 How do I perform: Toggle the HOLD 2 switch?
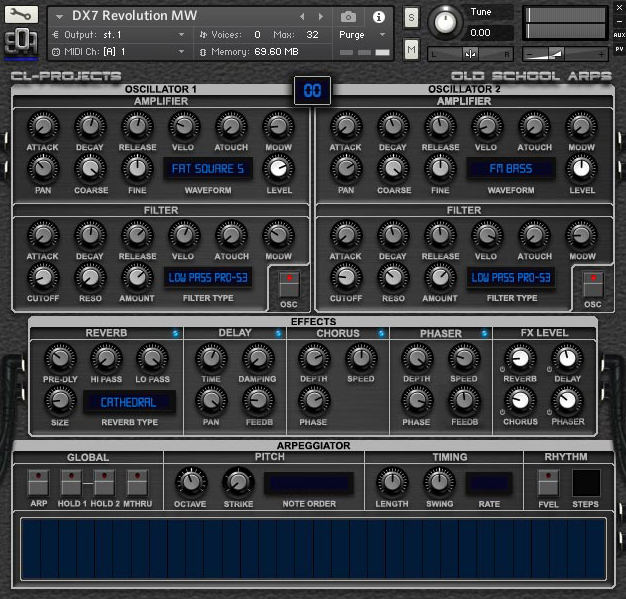104,482
